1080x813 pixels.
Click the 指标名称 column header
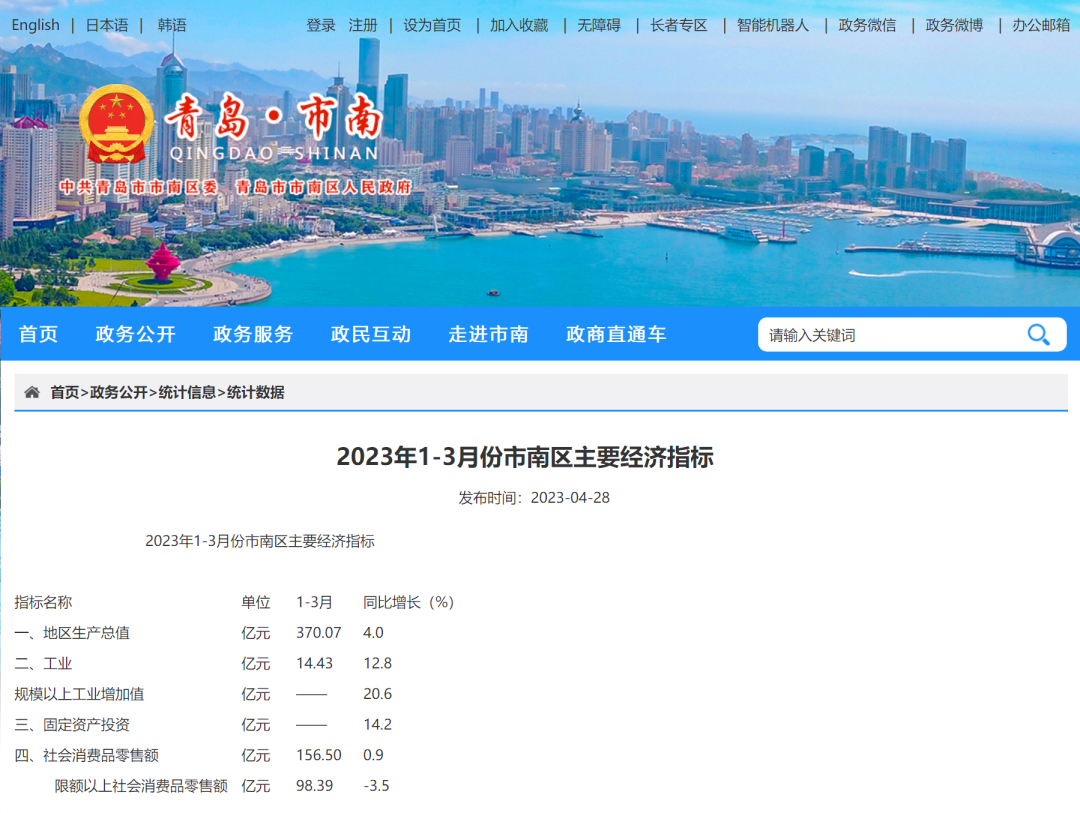tap(43, 602)
